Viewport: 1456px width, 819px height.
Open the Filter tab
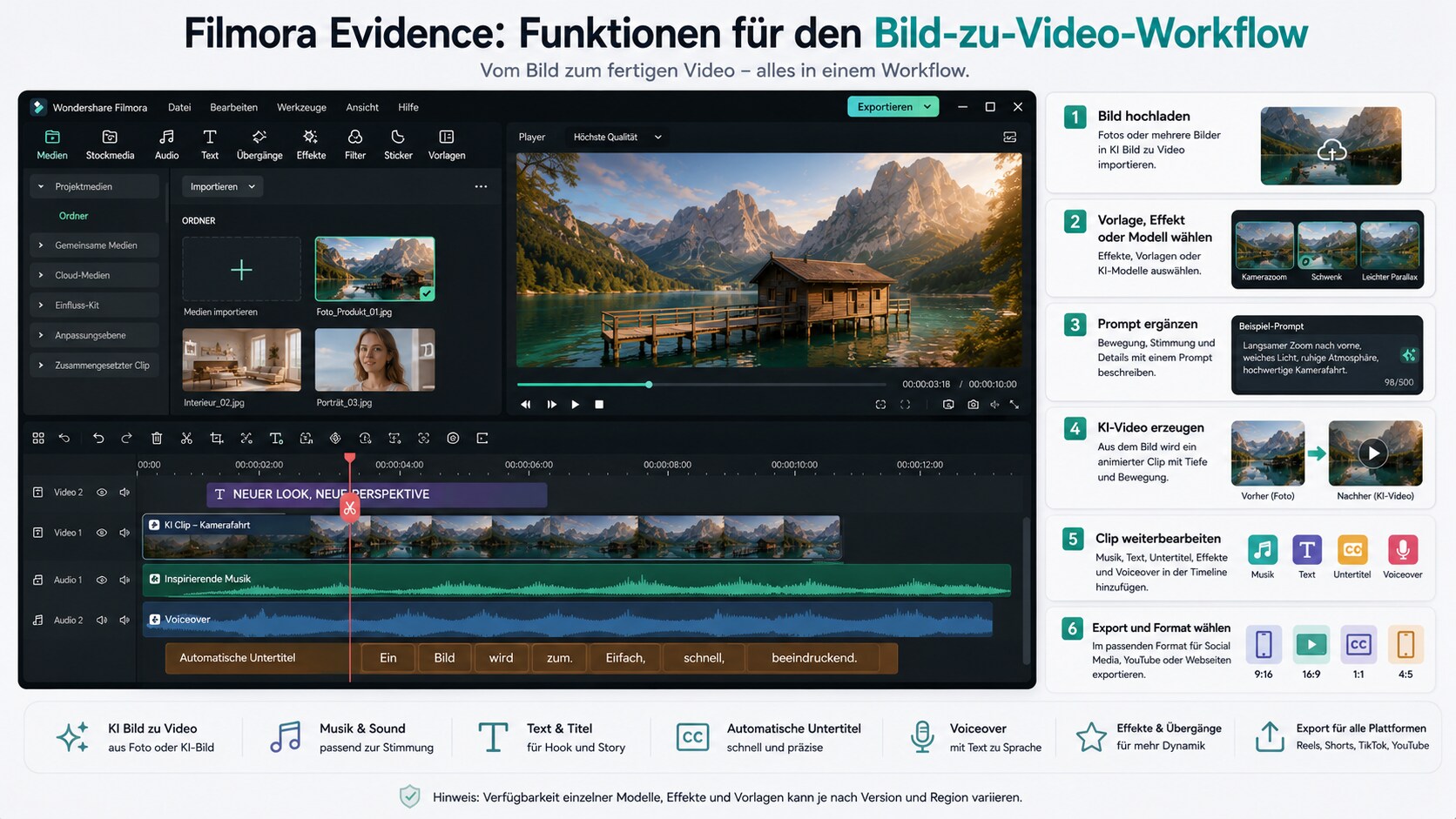click(x=355, y=144)
